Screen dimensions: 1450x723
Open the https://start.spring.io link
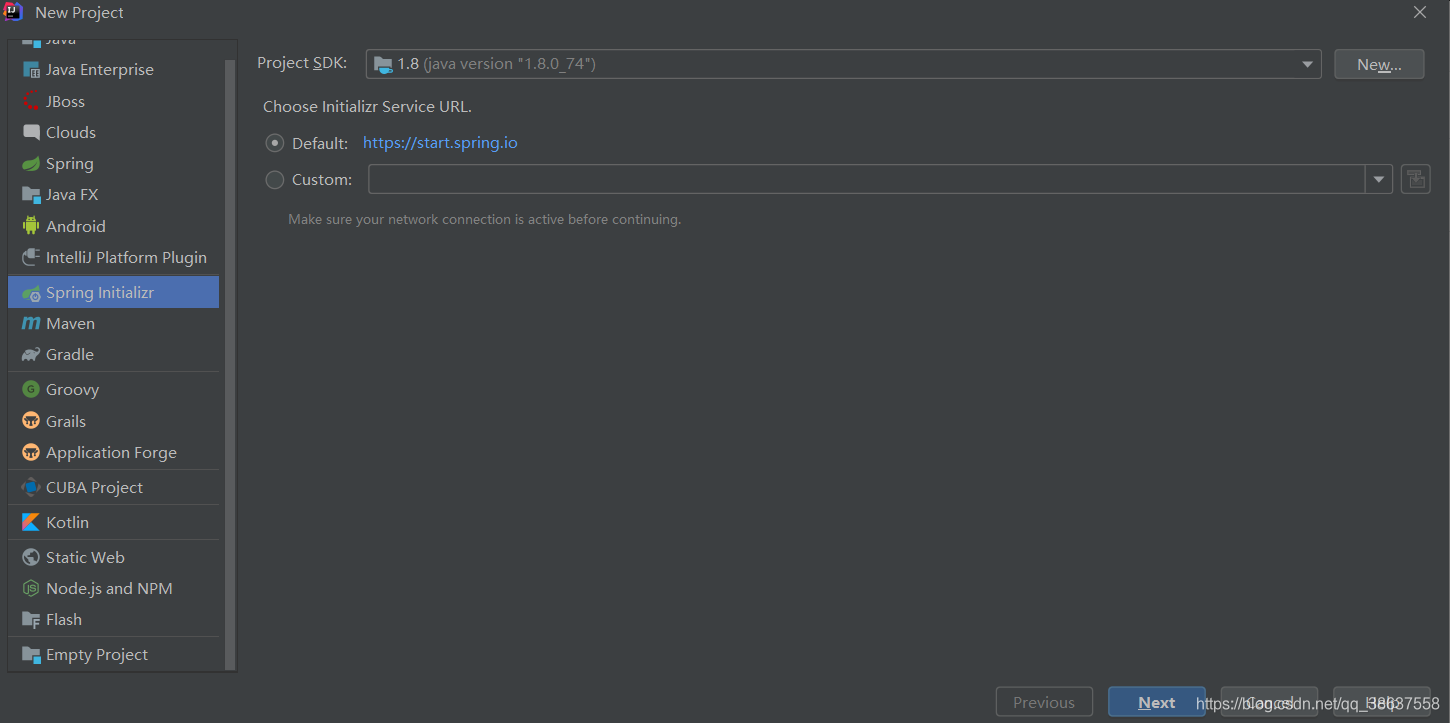pos(440,143)
